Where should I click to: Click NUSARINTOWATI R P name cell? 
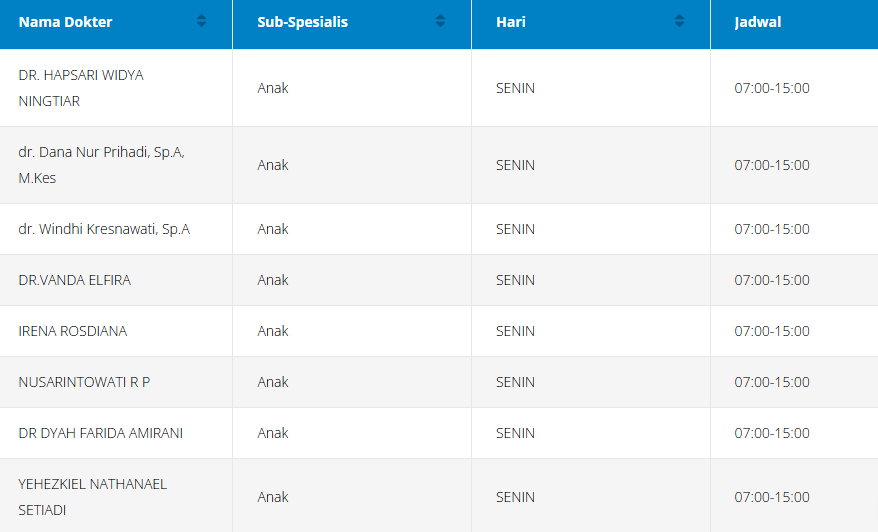(x=84, y=382)
